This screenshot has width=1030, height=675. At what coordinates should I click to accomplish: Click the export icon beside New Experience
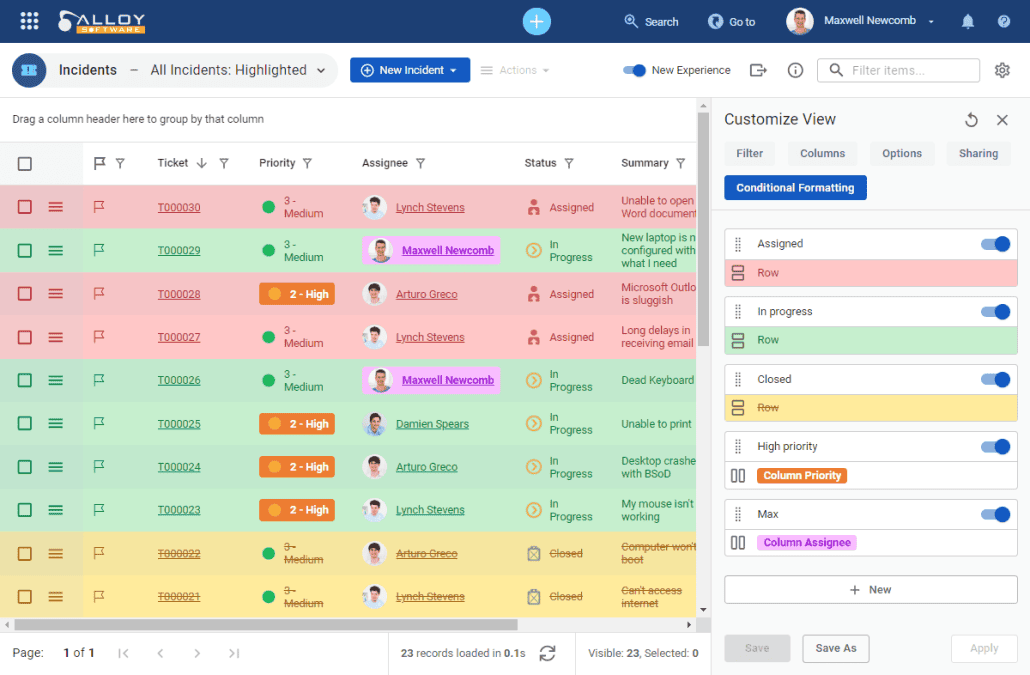758,70
